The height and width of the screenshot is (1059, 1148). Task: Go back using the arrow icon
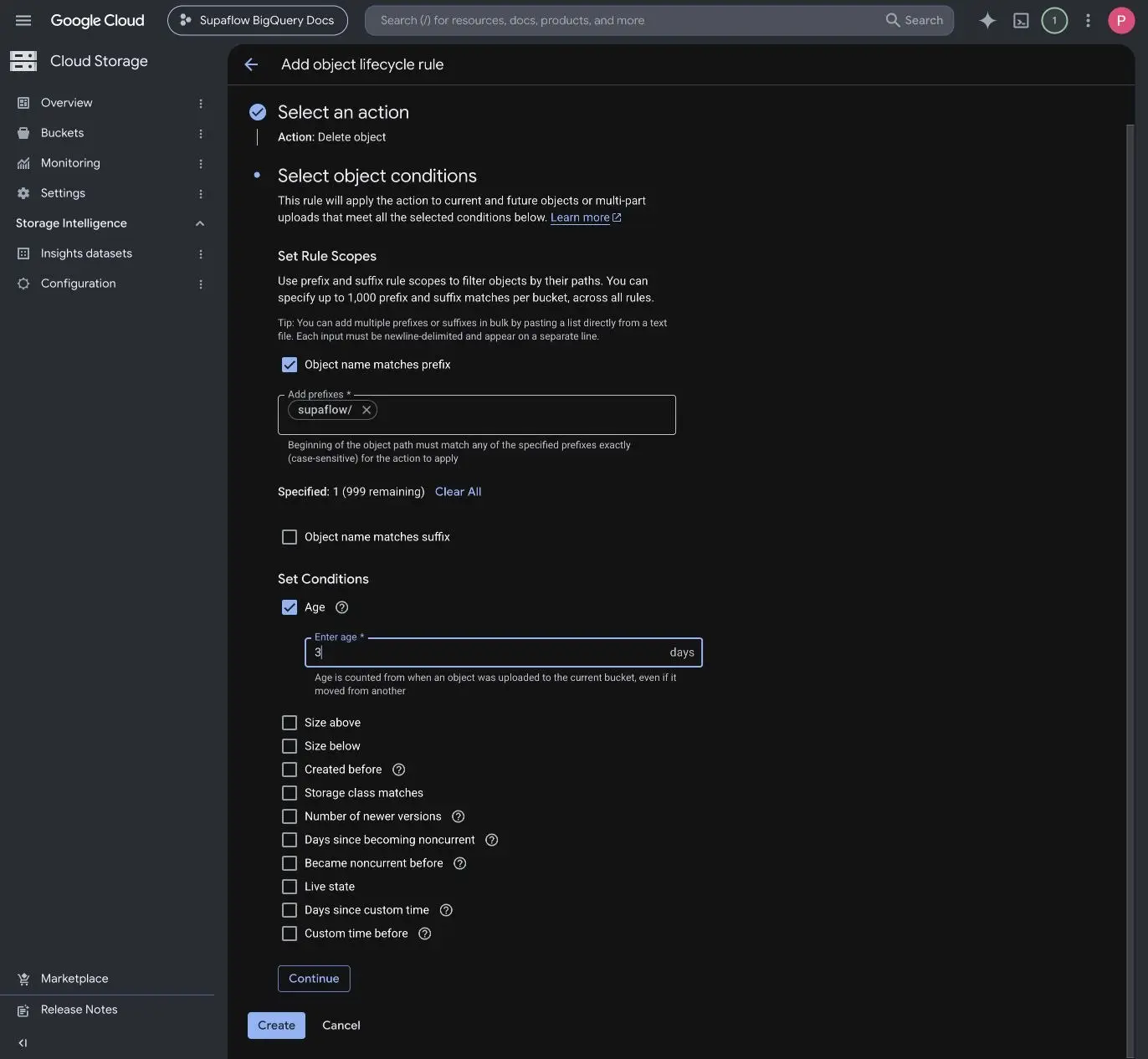point(251,64)
